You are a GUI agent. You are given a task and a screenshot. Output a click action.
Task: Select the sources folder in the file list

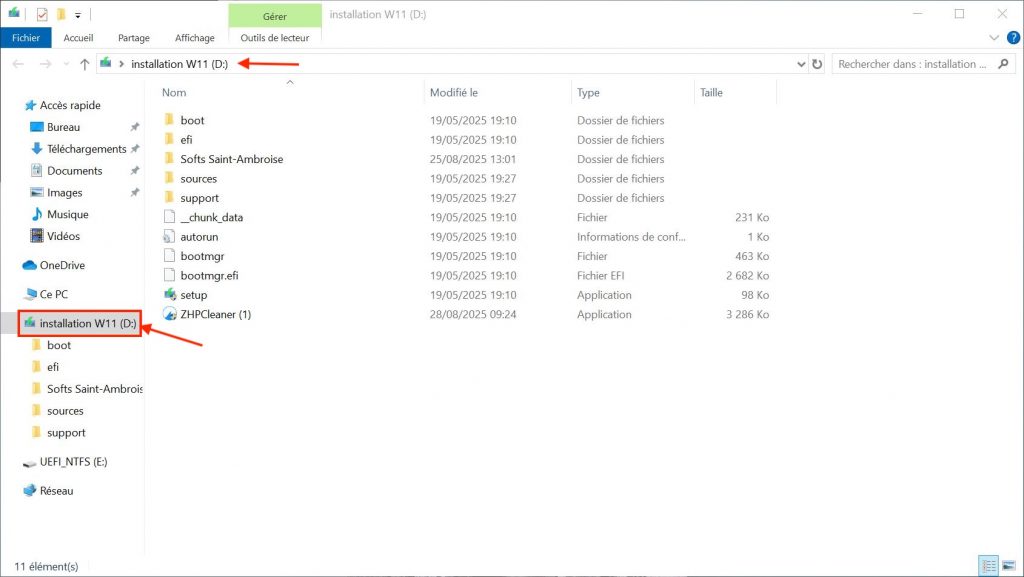pos(199,179)
